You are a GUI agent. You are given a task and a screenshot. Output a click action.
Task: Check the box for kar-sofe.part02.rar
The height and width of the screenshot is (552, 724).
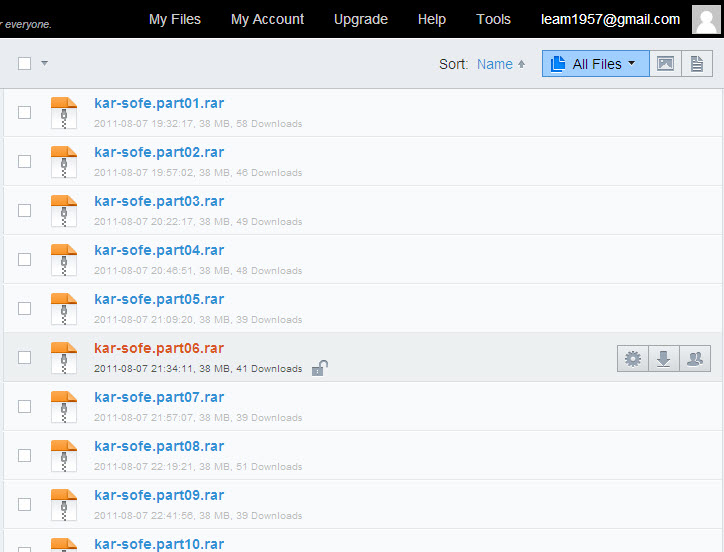tap(24, 161)
